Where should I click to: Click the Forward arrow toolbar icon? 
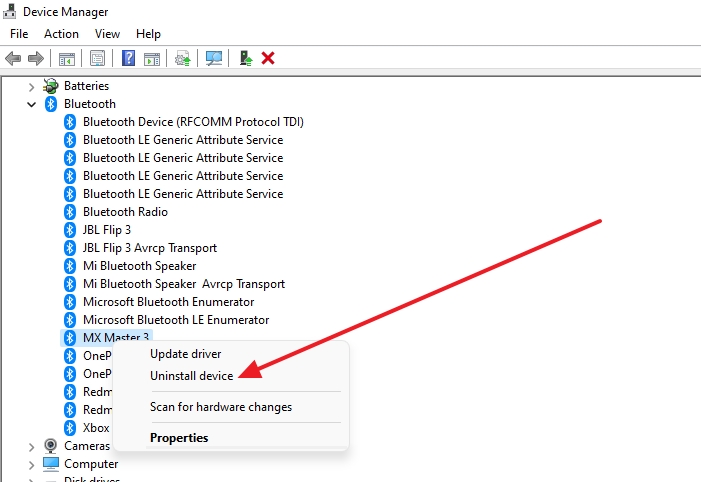pos(36,58)
